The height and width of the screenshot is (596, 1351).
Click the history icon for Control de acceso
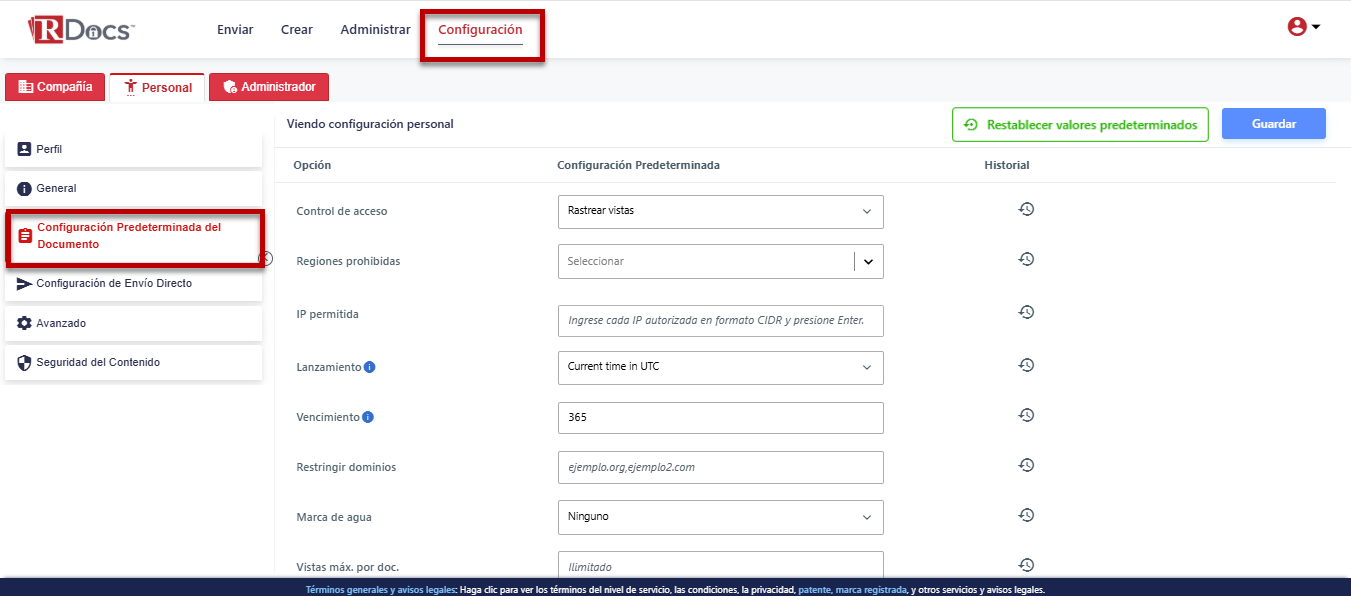(x=1026, y=209)
